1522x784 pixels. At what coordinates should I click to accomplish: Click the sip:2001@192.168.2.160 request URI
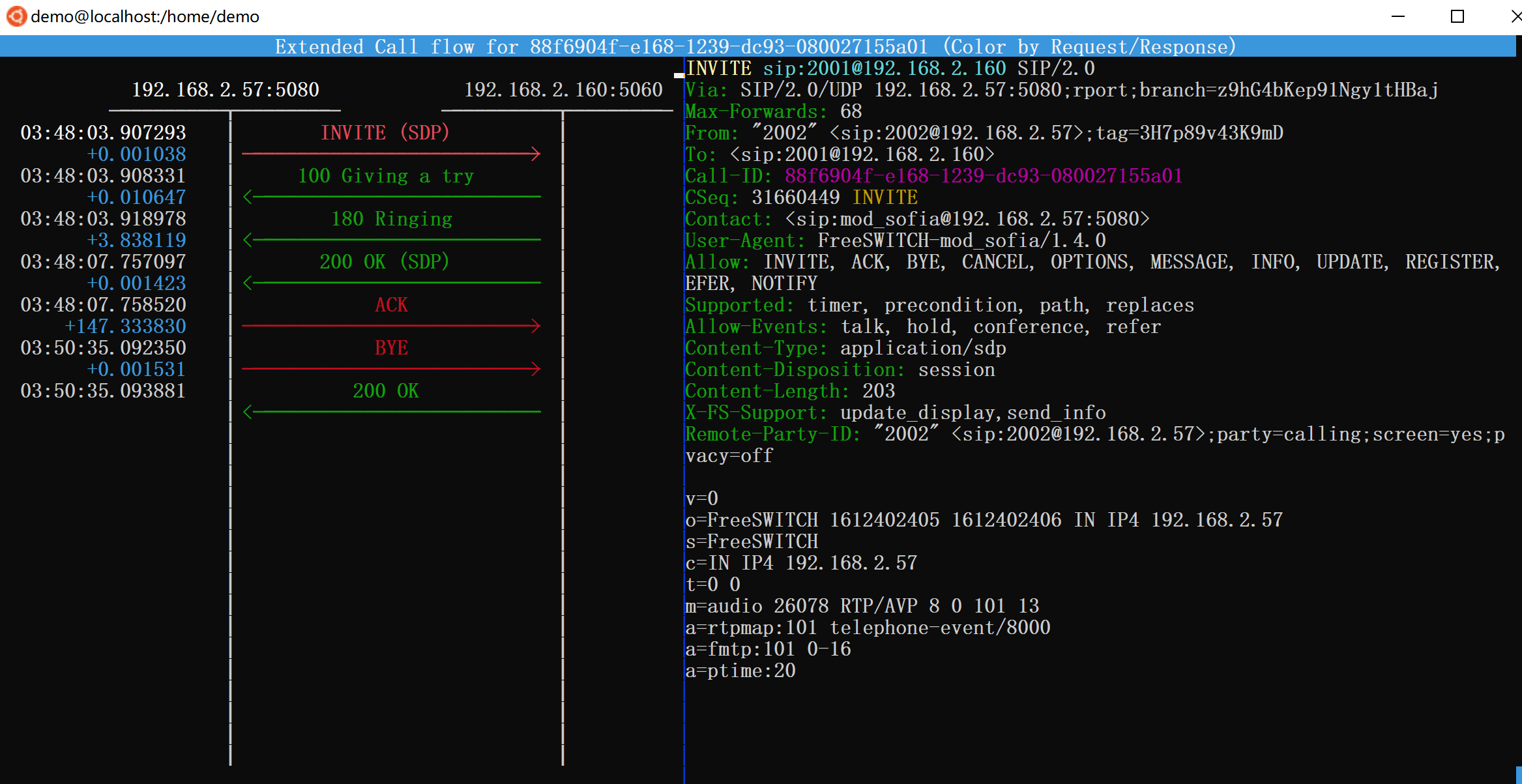pos(885,68)
